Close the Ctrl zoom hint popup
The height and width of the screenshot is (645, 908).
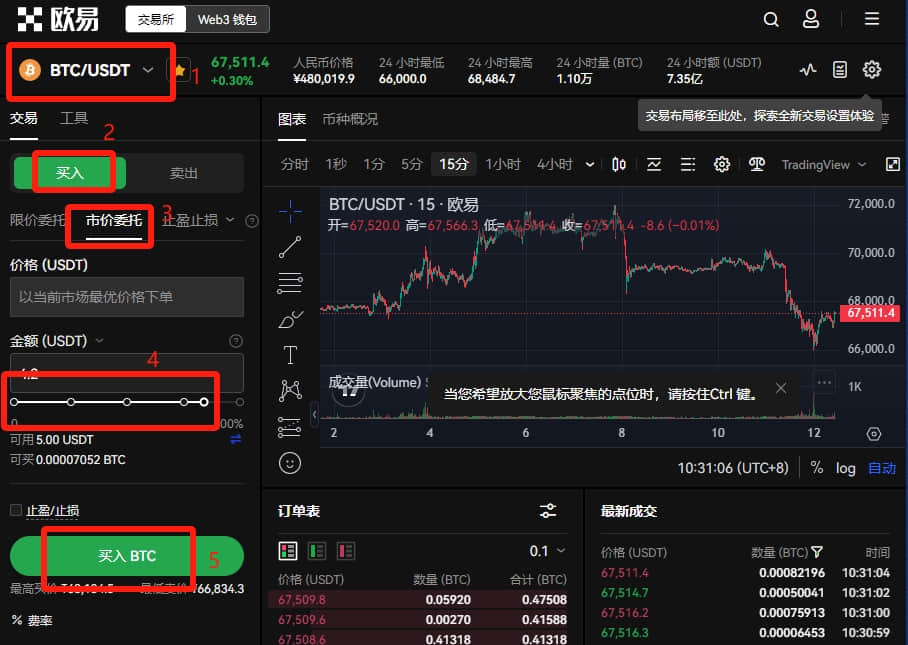coord(781,388)
